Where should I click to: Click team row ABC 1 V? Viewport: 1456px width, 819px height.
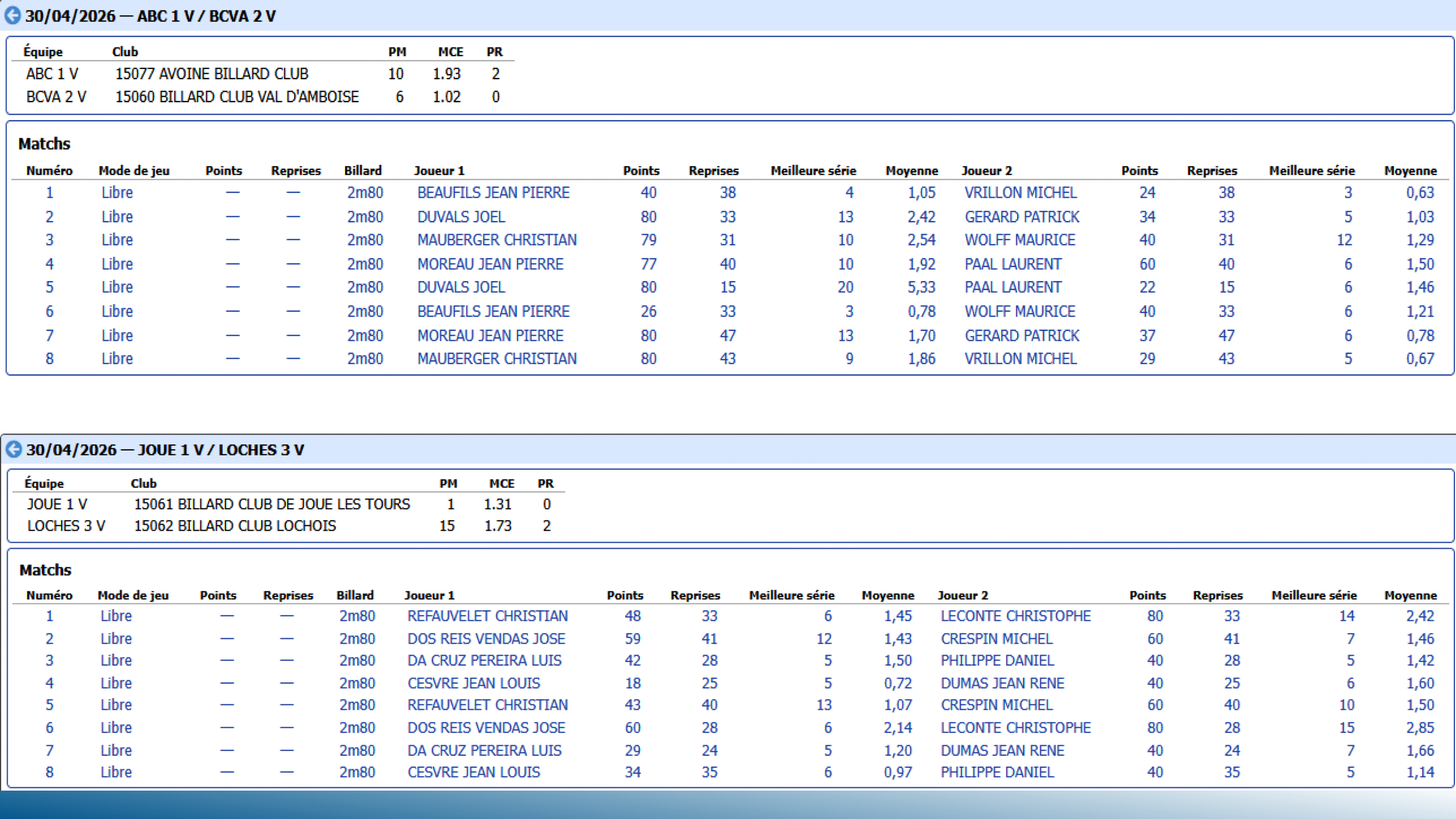263,74
